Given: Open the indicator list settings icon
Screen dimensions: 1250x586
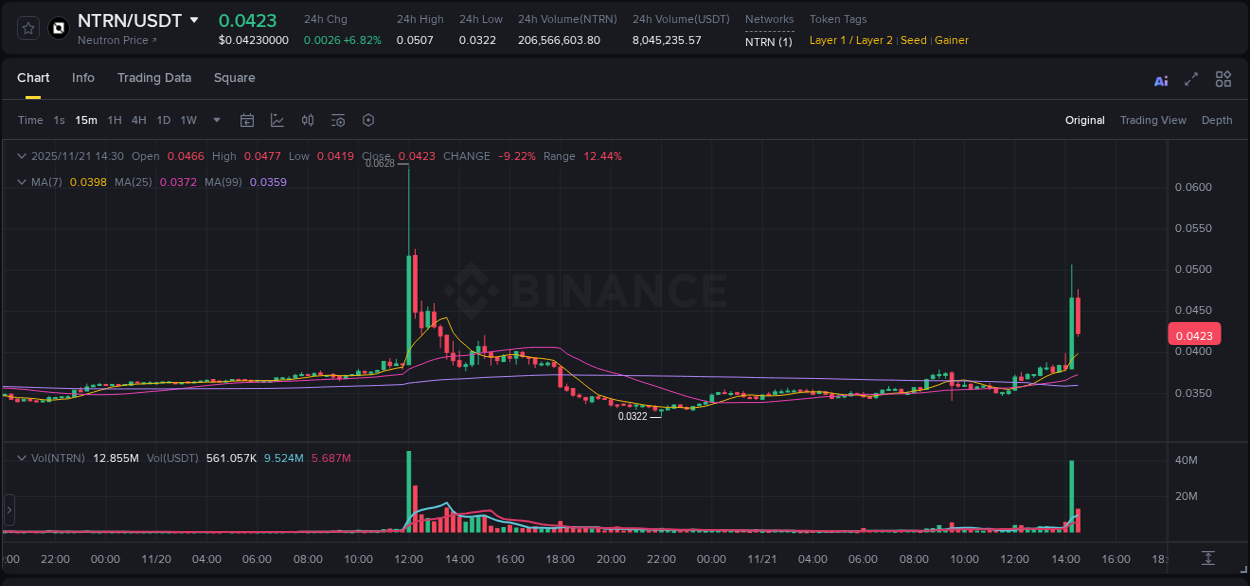Looking at the screenshot, I should coord(337,120).
